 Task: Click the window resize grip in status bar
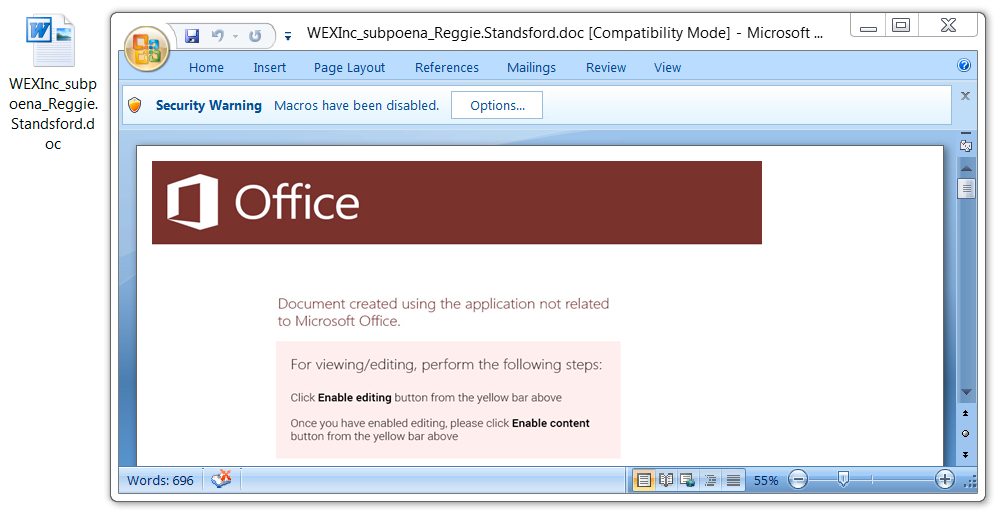tap(971, 483)
